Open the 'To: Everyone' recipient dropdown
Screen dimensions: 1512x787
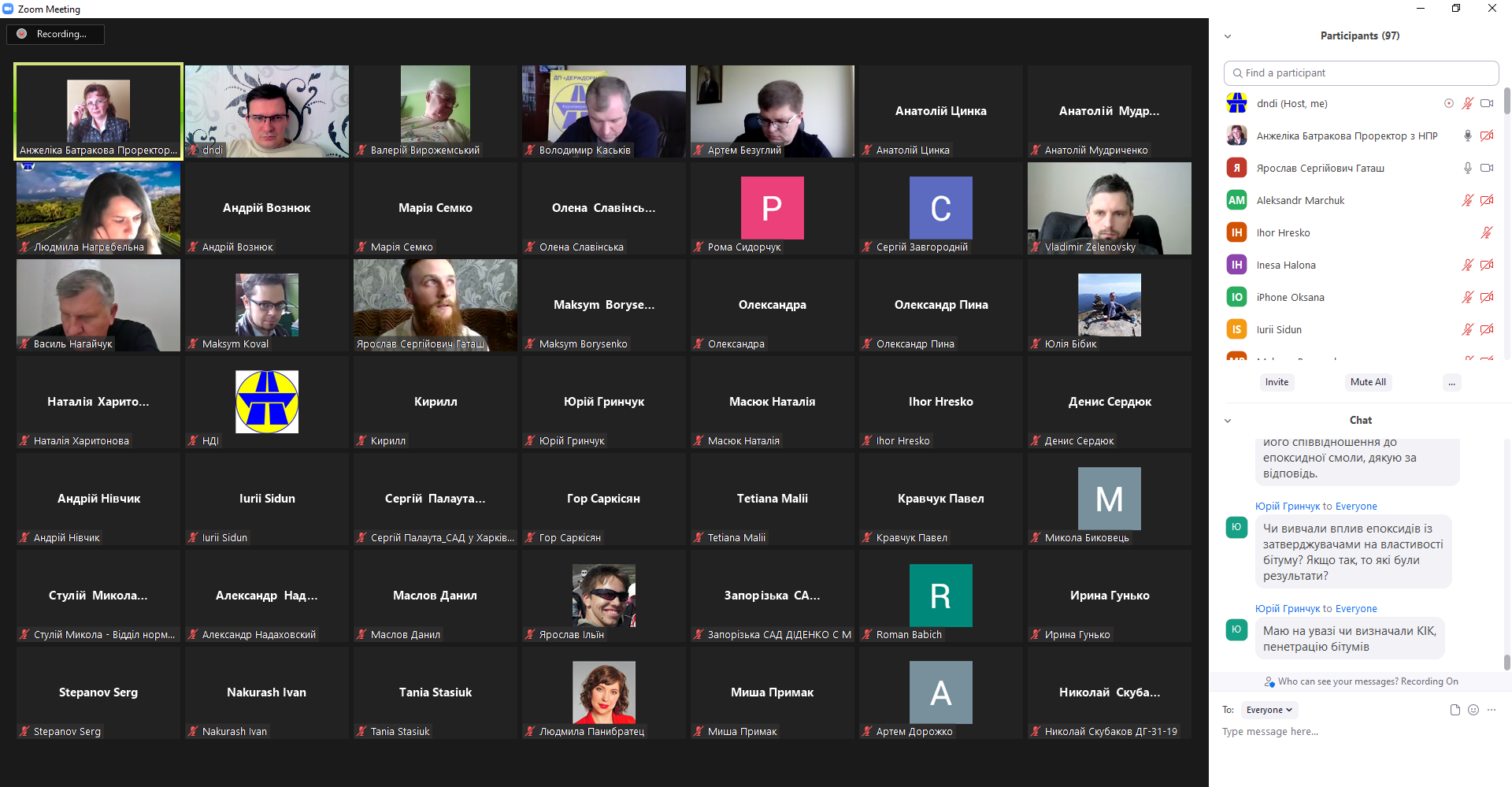tap(1269, 710)
